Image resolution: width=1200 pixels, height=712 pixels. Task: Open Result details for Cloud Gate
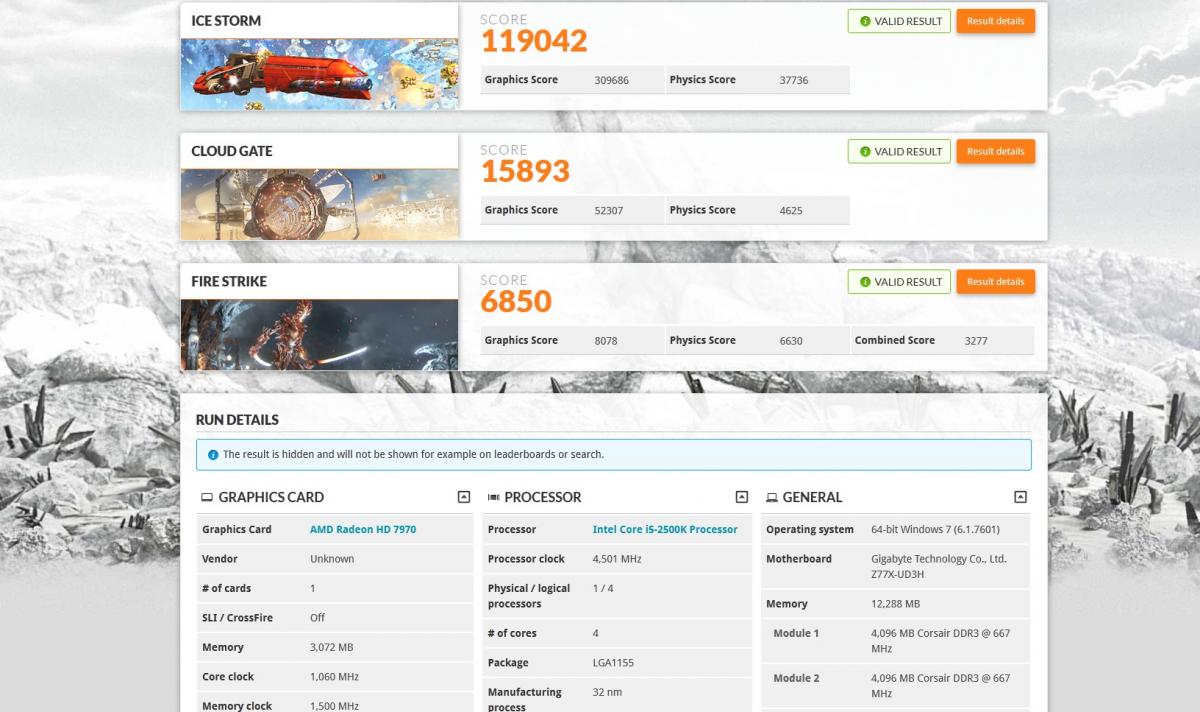tap(995, 151)
